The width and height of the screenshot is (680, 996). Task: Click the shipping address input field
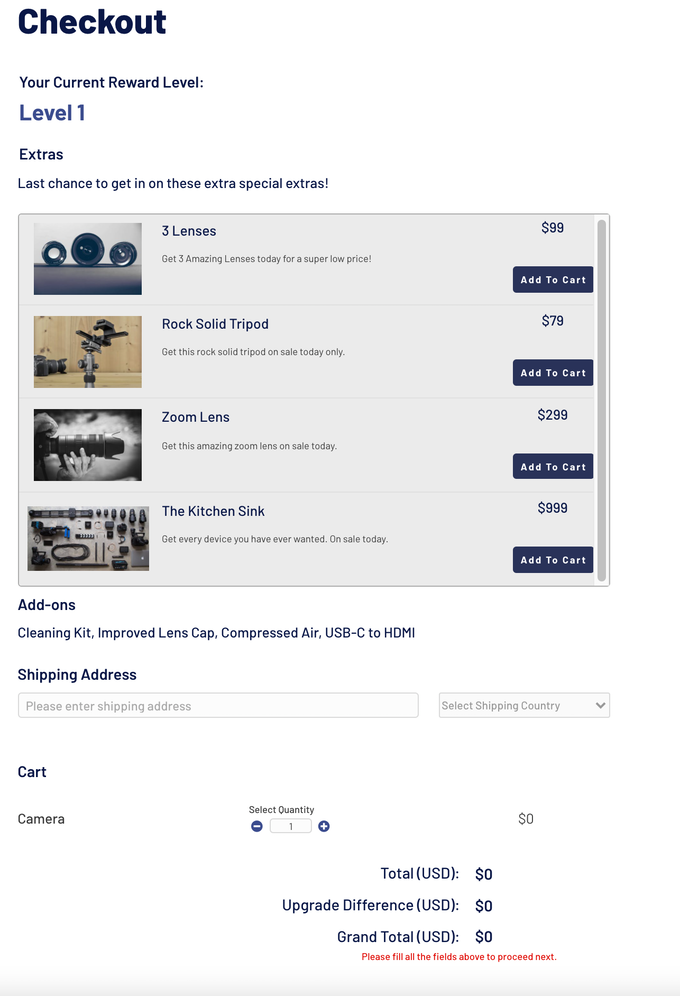218,706
